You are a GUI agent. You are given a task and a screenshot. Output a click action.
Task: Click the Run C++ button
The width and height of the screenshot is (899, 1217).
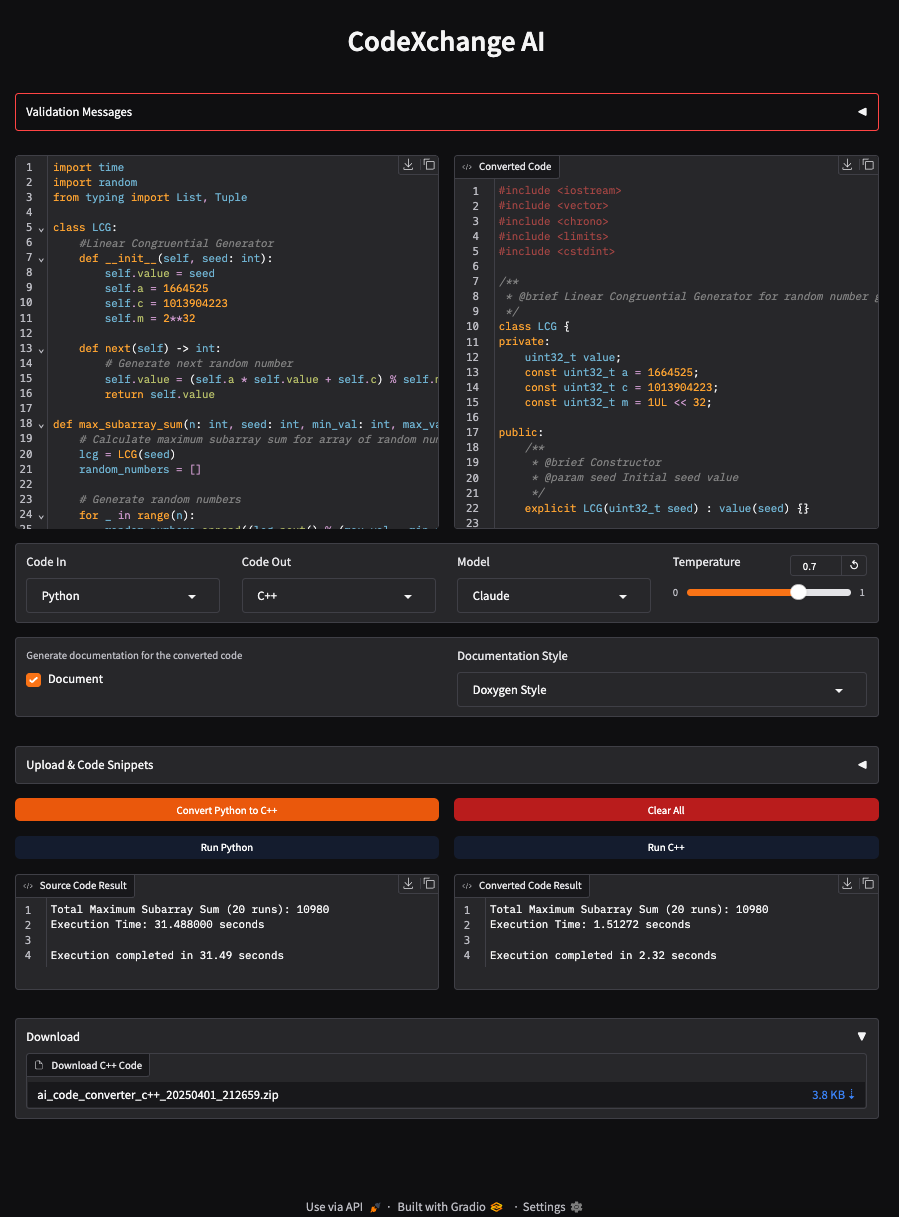pos(666,847)
